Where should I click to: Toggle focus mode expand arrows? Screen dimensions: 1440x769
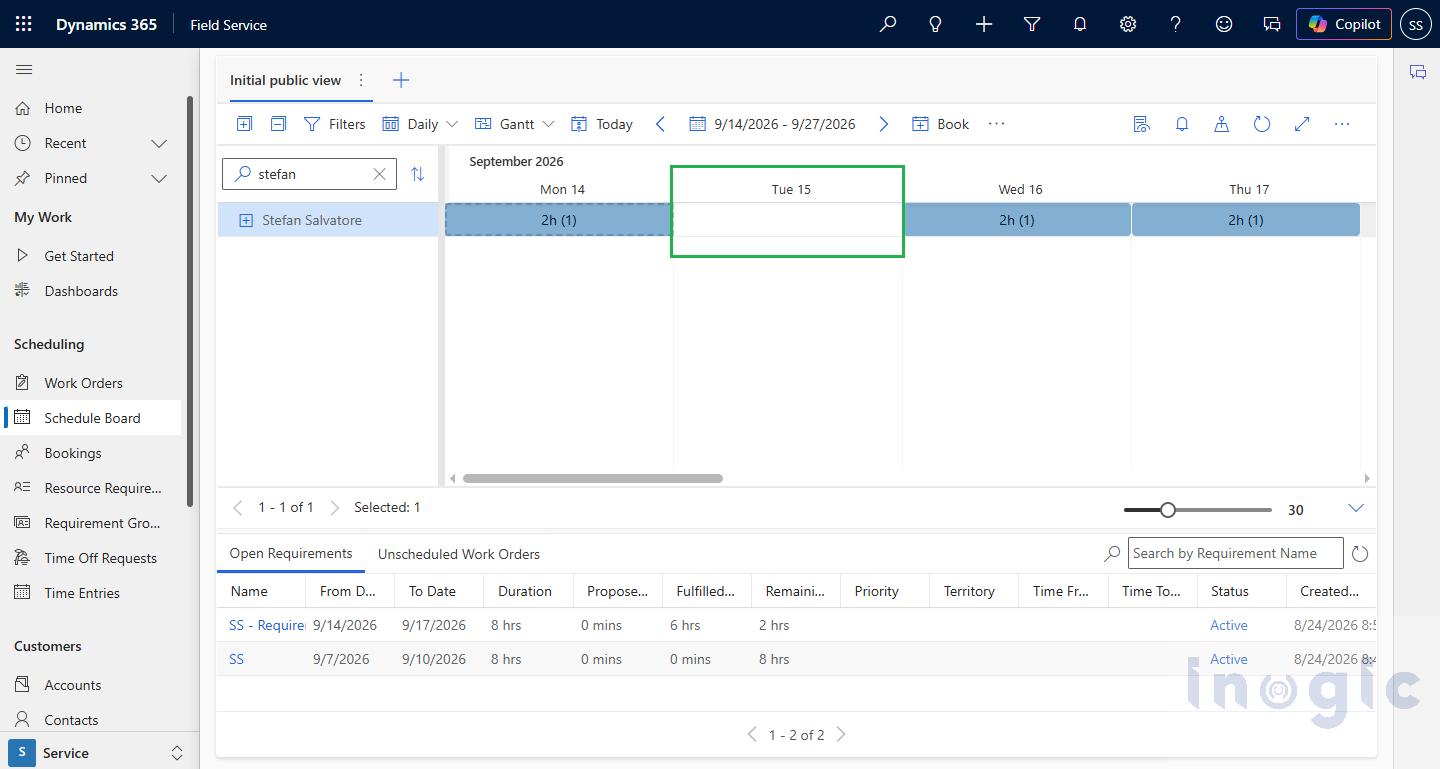click(x=1302, y=124)
